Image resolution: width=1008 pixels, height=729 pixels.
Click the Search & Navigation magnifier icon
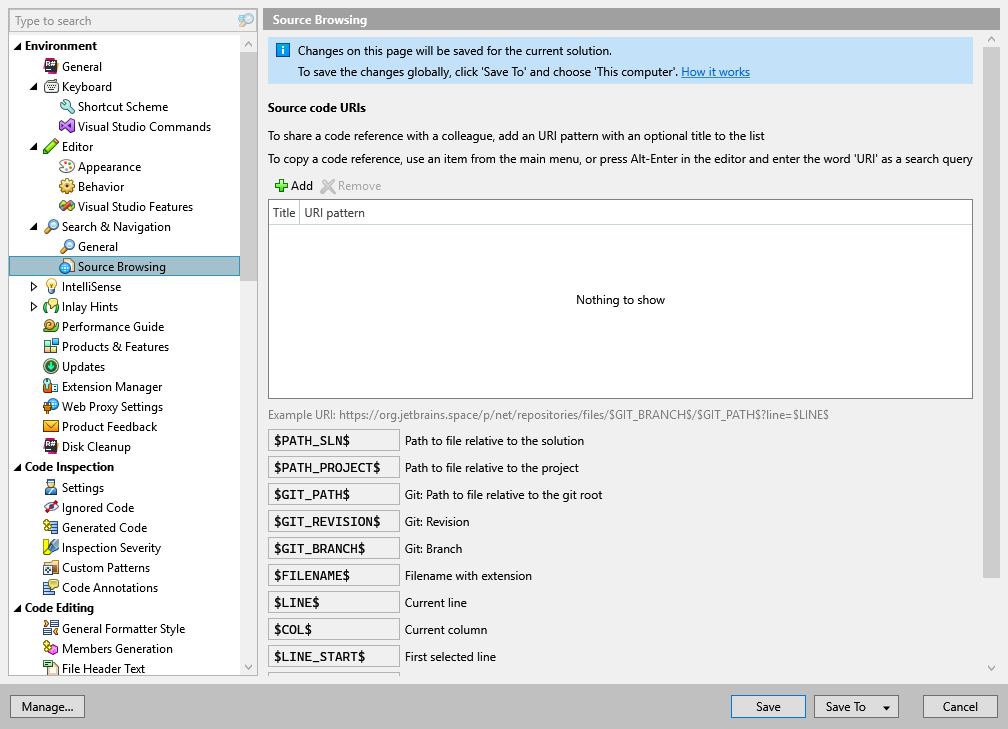tap(51, 226)
